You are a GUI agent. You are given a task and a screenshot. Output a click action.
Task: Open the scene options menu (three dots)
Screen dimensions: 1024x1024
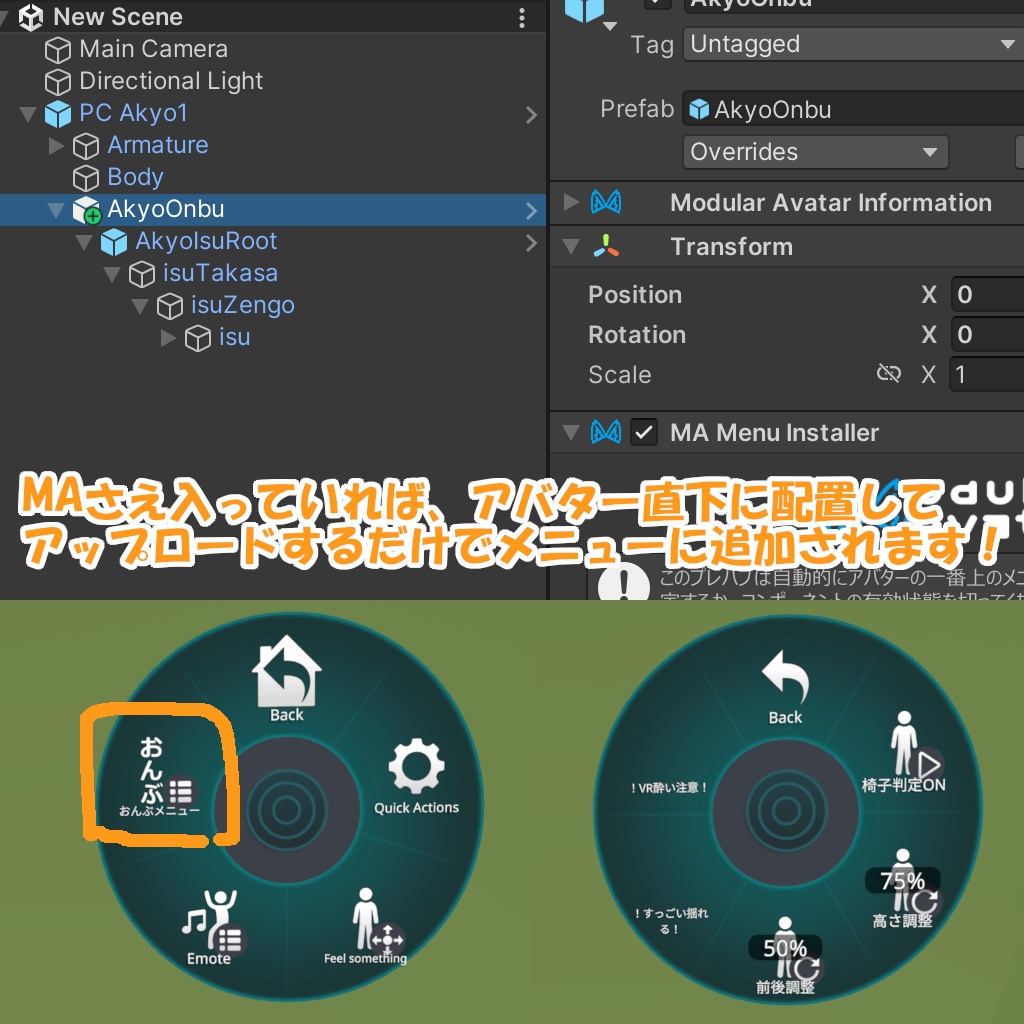(521, 17)
